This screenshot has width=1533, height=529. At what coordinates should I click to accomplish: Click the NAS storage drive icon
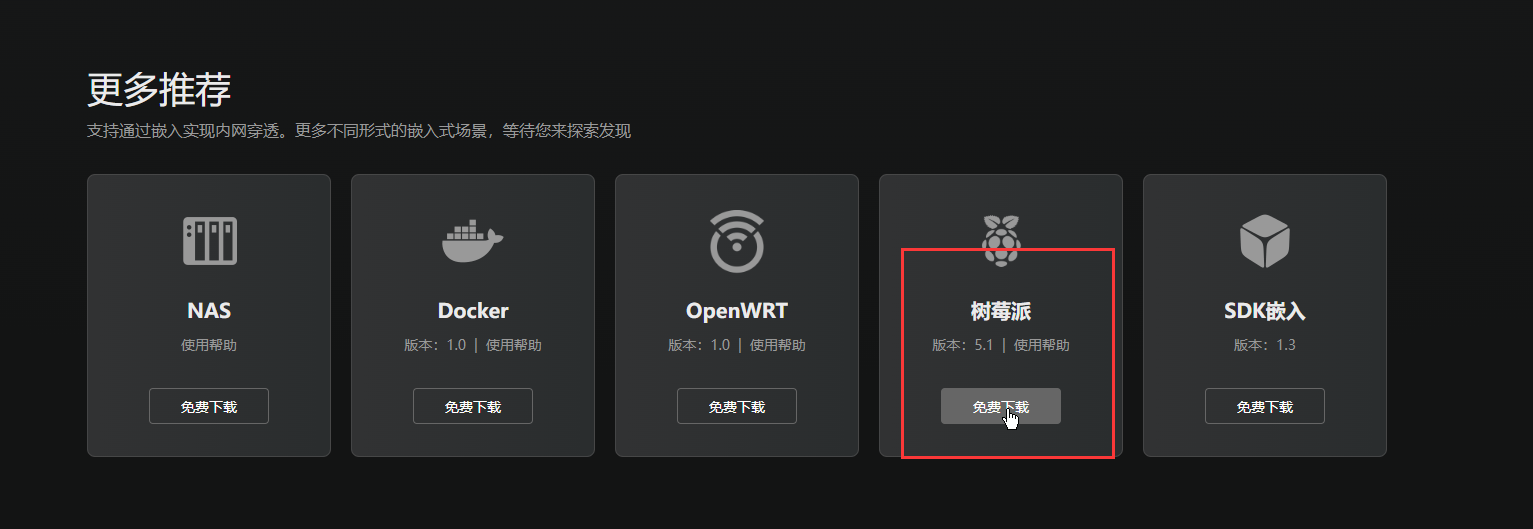209,241
